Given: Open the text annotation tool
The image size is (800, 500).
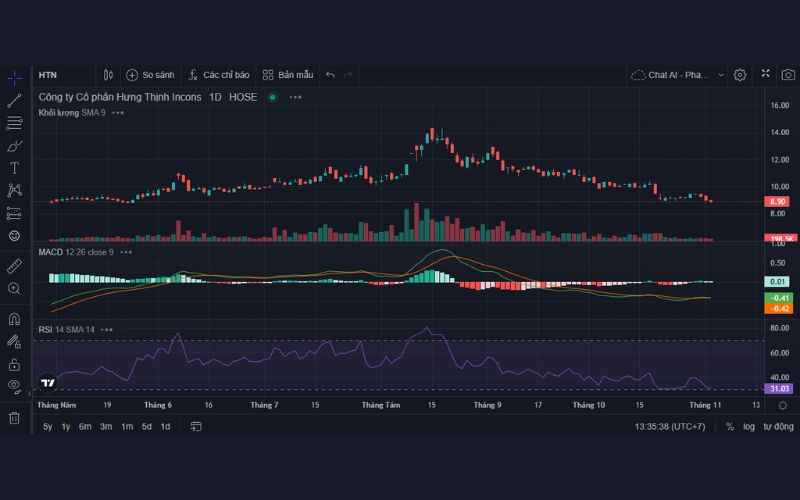Looking at the screenshot, I should click(14, 168).
